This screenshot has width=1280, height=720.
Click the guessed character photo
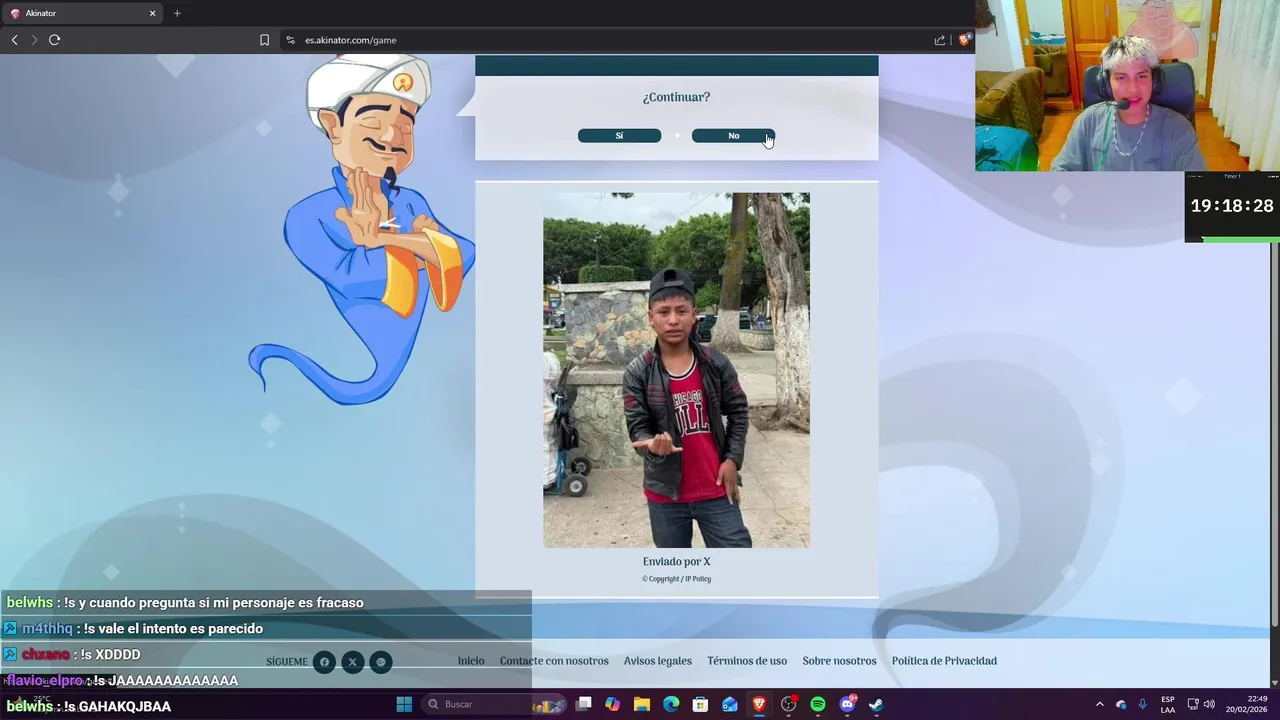coord(677,370)
